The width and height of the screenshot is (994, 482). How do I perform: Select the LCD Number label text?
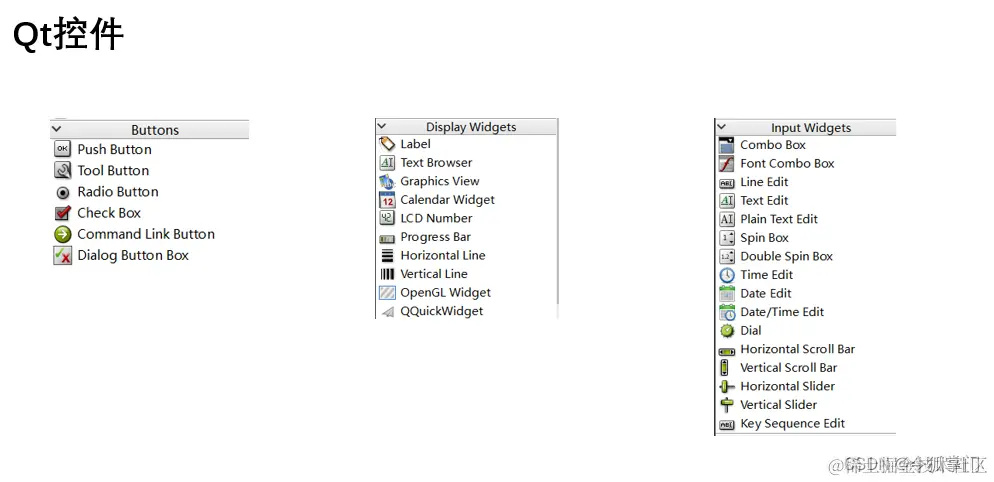(436, 218)
